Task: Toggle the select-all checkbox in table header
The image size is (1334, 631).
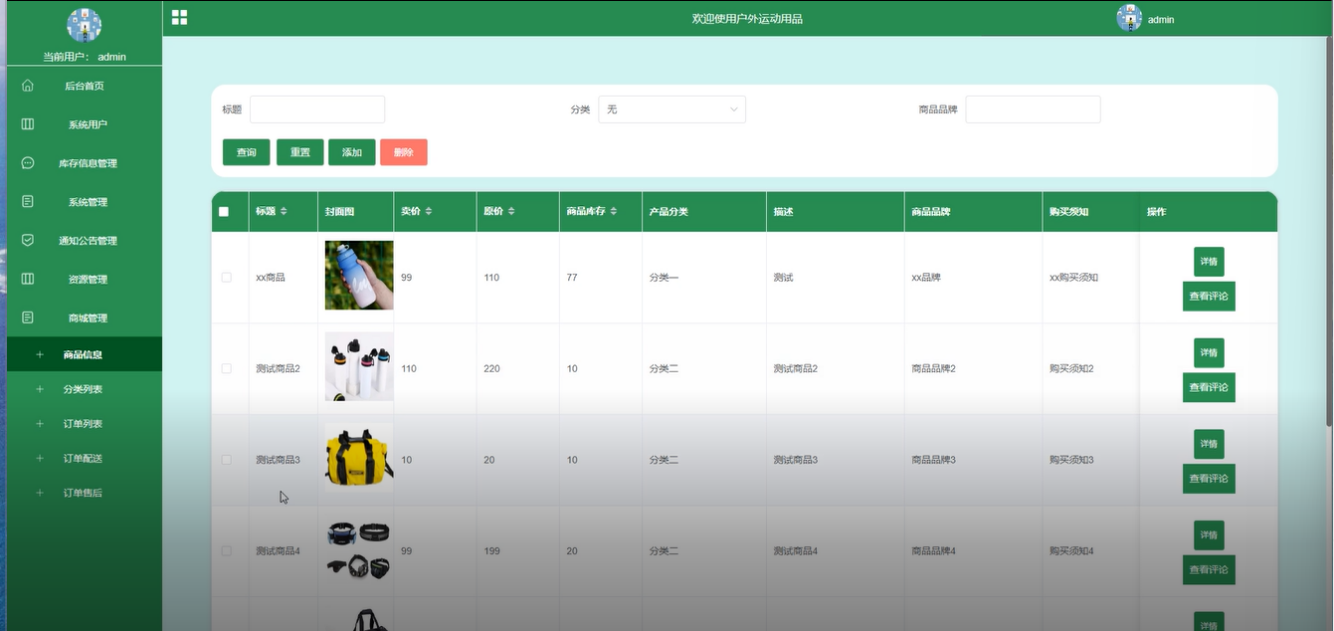Action: 224,212
